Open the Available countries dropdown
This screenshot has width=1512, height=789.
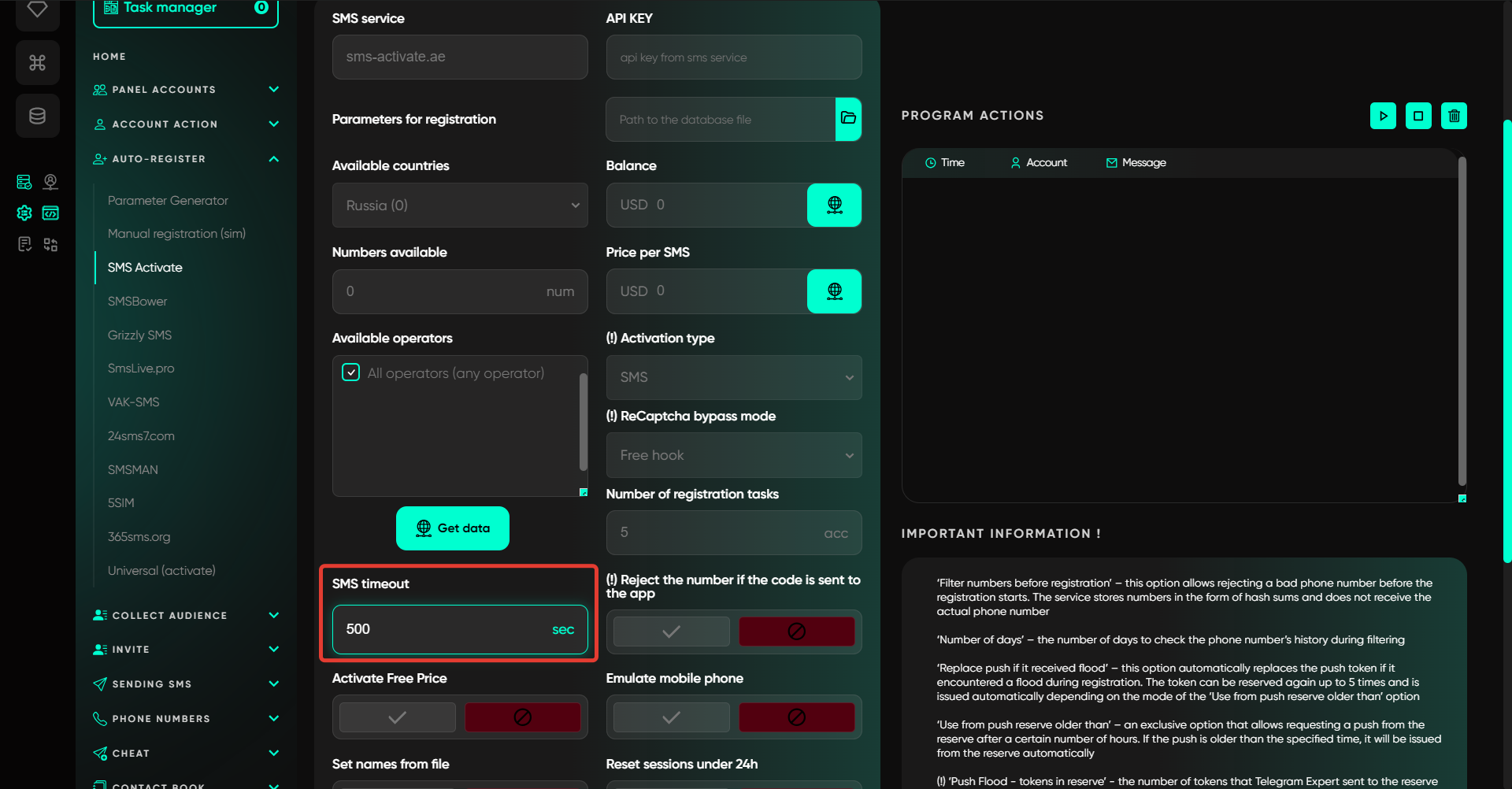coord(460,206)
